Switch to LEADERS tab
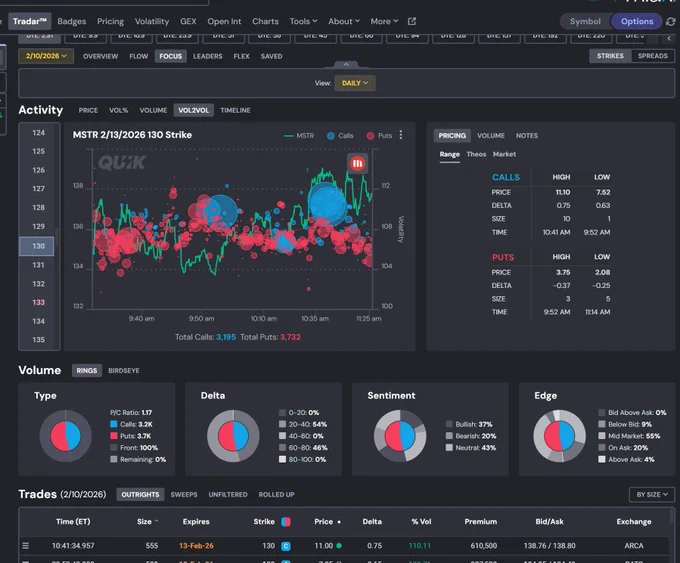The height and width of the screenshot is (563, 680). pyautogui.click(x=207, y=56)
